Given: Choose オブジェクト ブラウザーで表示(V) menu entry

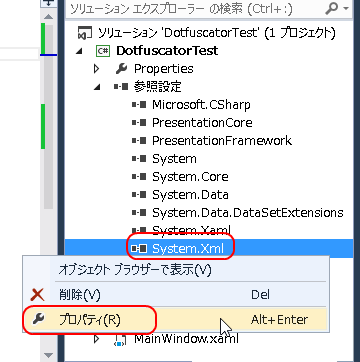Looking at the screenshot, I should [x=176, y=270].
